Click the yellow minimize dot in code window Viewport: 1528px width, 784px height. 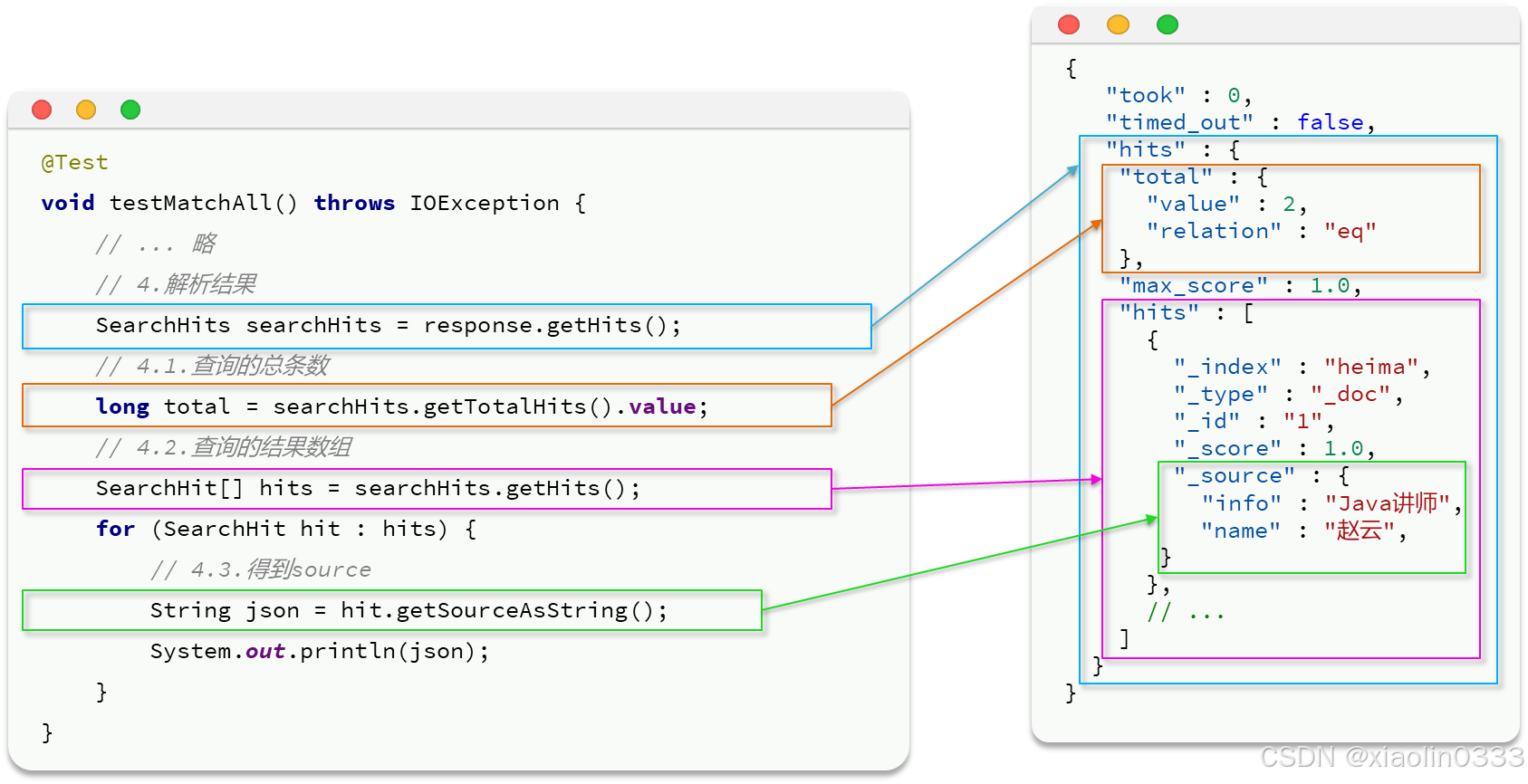point(86,110)
